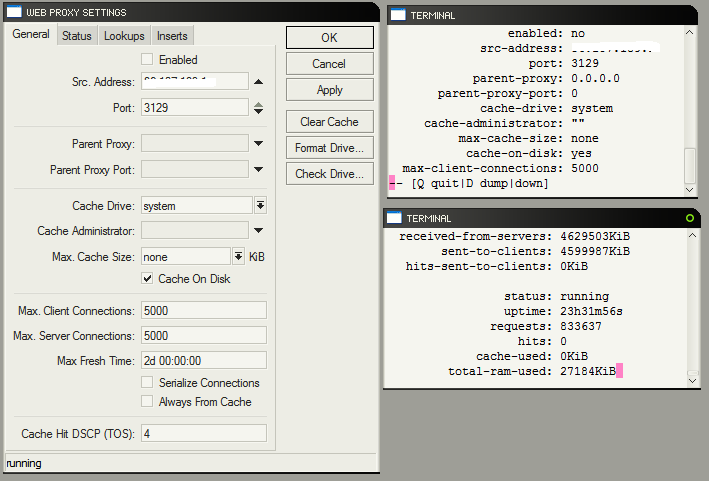
Task: Click scroll down arrow in lower Terminal
Action: [692, 381]
